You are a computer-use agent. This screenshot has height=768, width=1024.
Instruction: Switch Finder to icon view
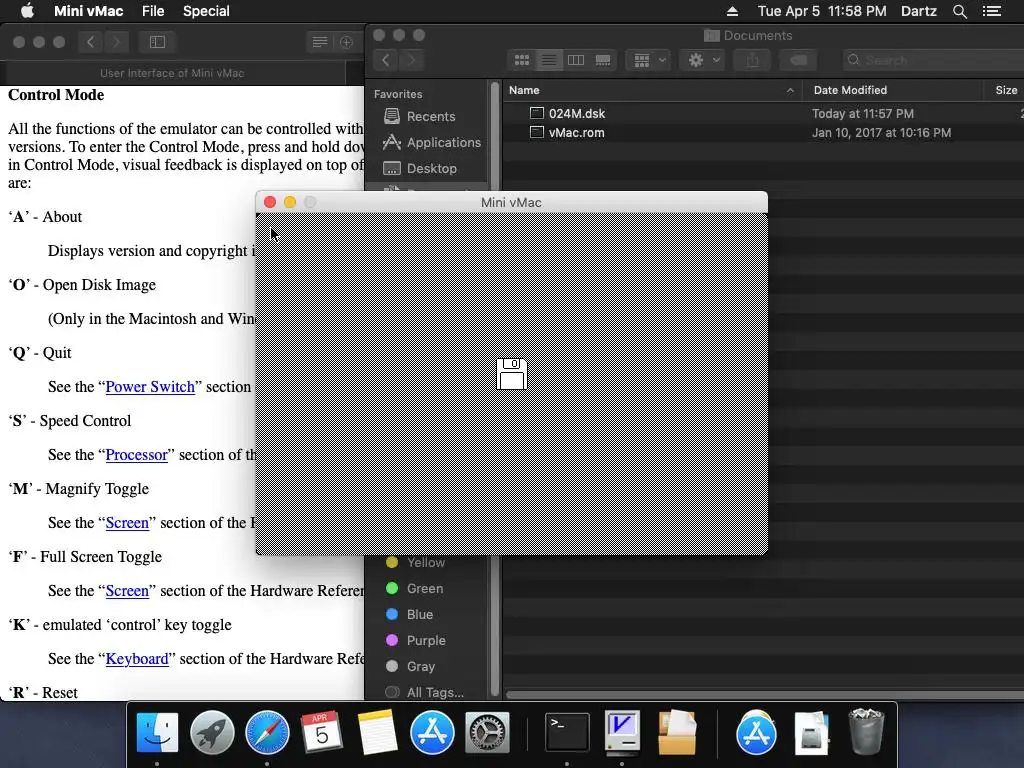[522, 60]
